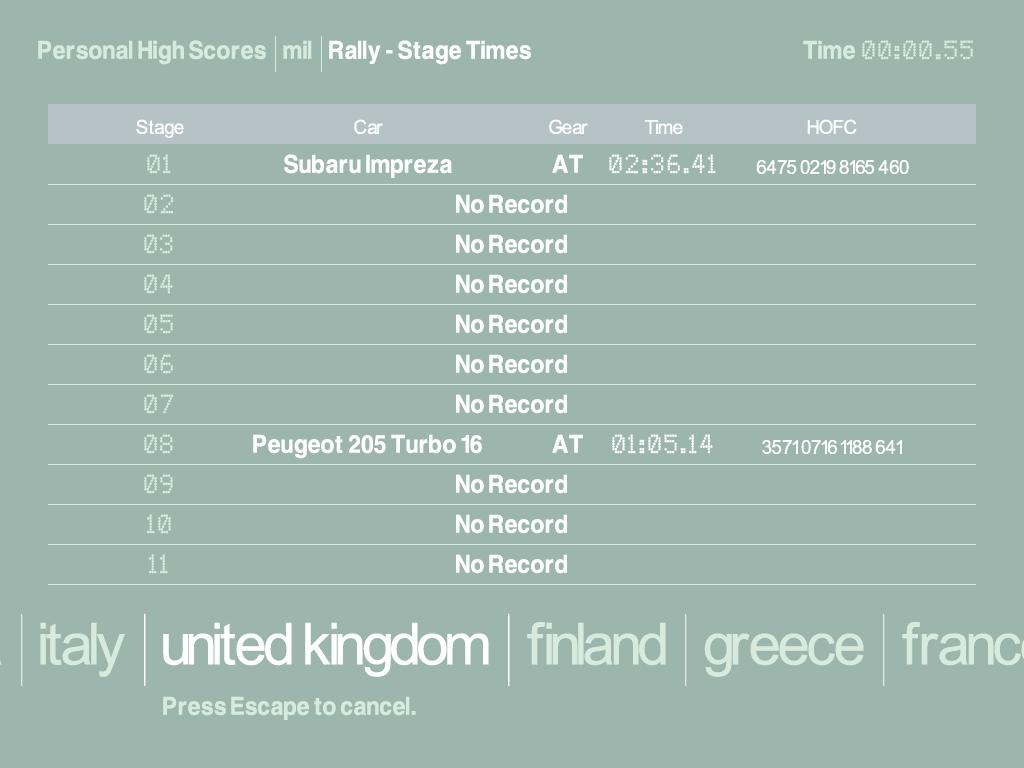Click the mil player name
The image size is (1024, 768).
297,51
